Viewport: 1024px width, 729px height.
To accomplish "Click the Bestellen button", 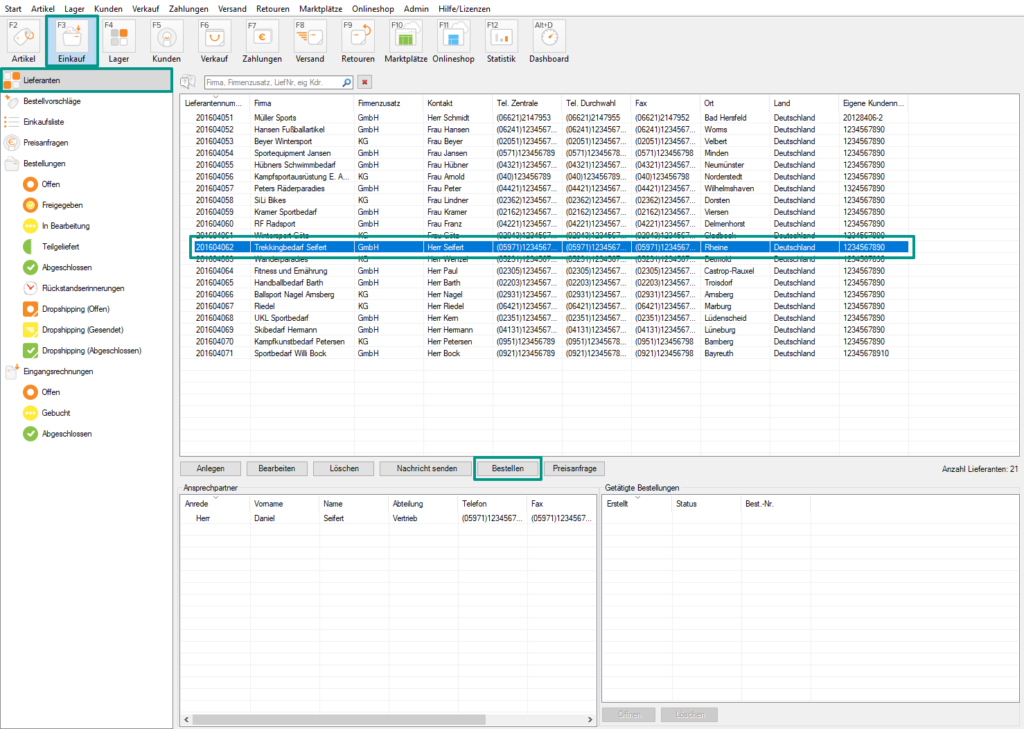I will [x=507, y=468].
